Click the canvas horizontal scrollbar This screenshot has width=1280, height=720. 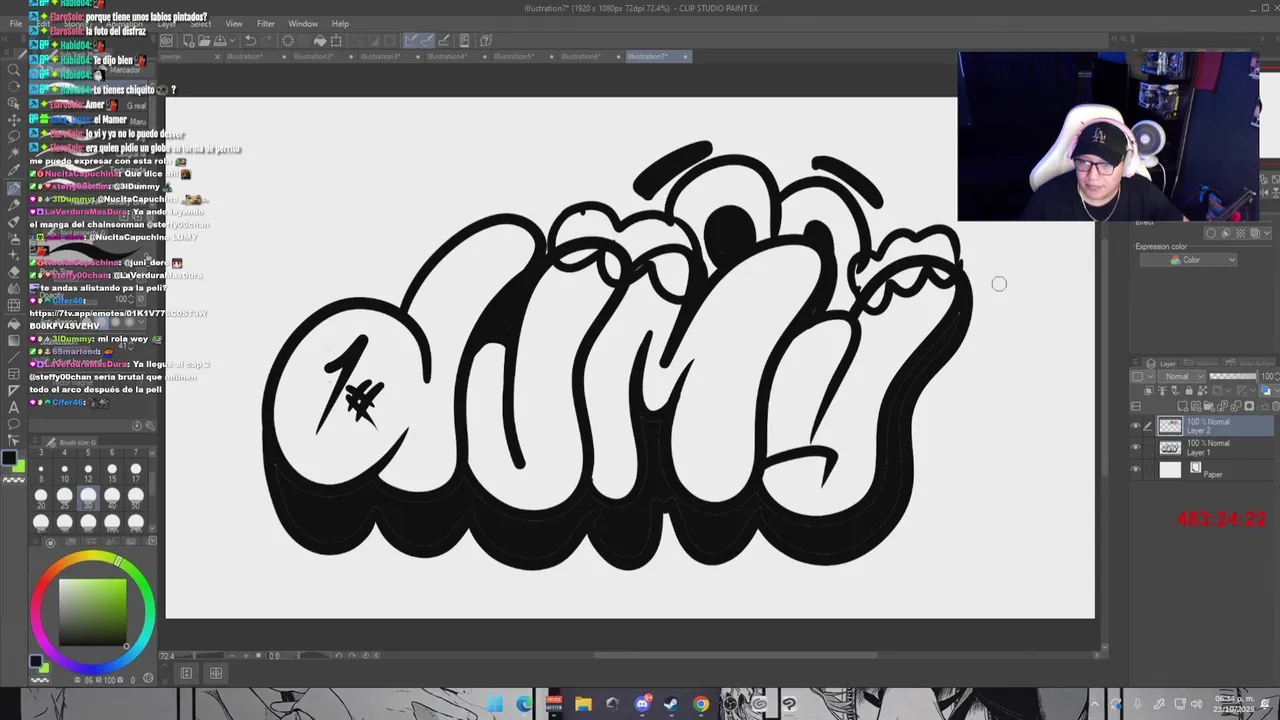coord(735,656)
